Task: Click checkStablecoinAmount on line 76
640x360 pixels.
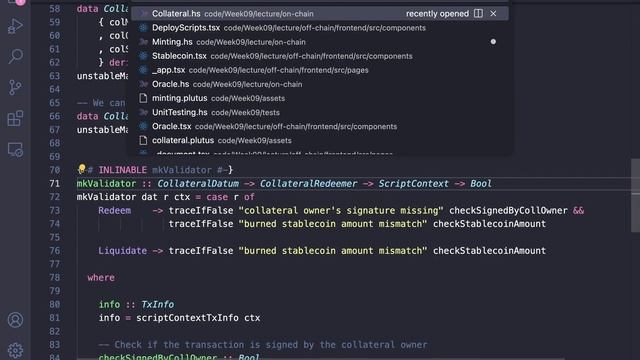Action: 489,251
